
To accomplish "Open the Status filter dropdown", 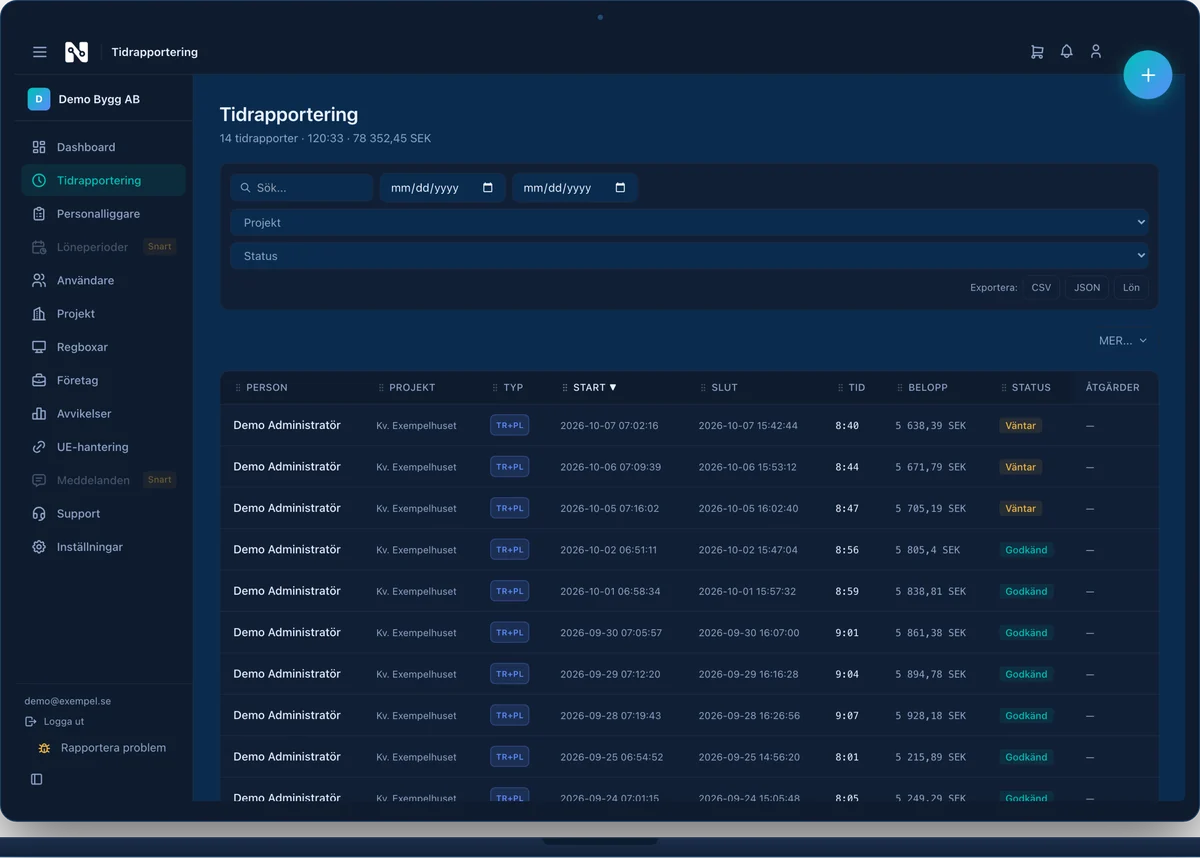I will click(689, 256).
